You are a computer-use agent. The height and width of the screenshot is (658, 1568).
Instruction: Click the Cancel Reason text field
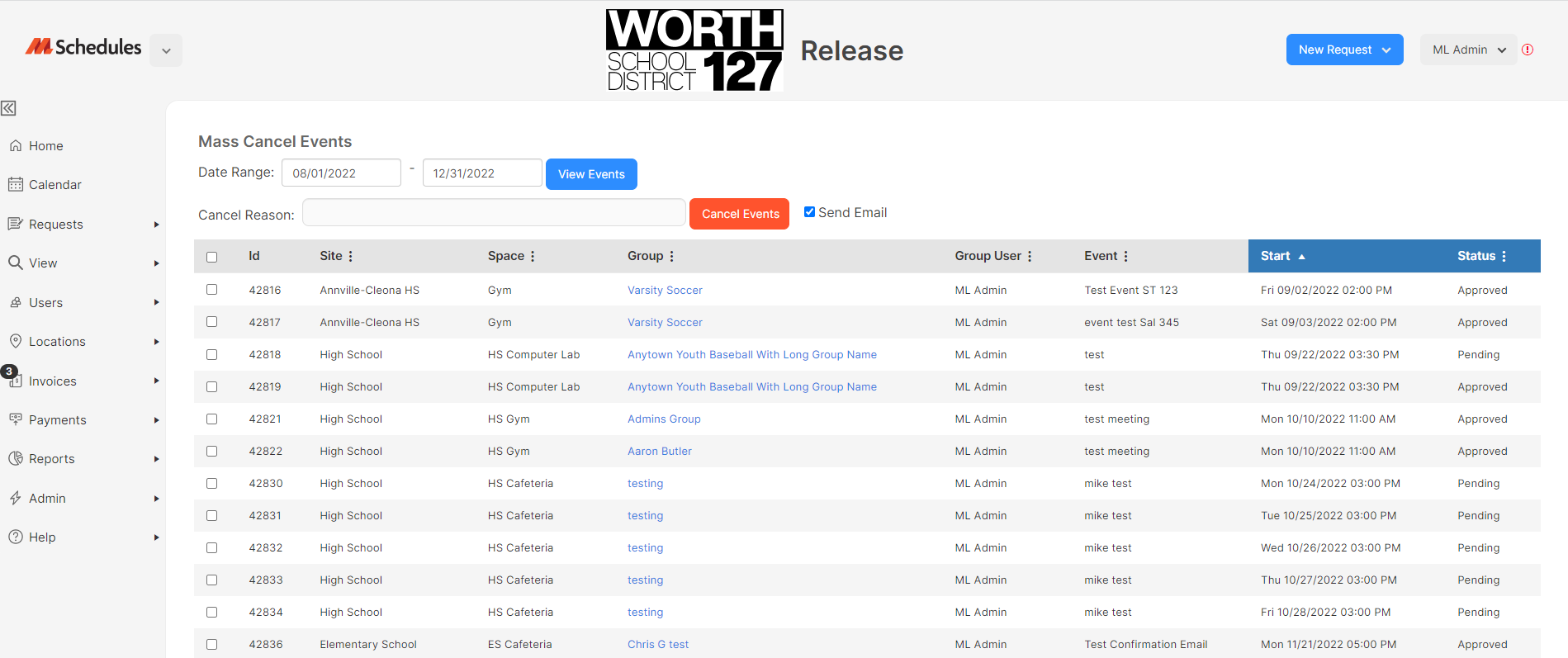point(494,213)
